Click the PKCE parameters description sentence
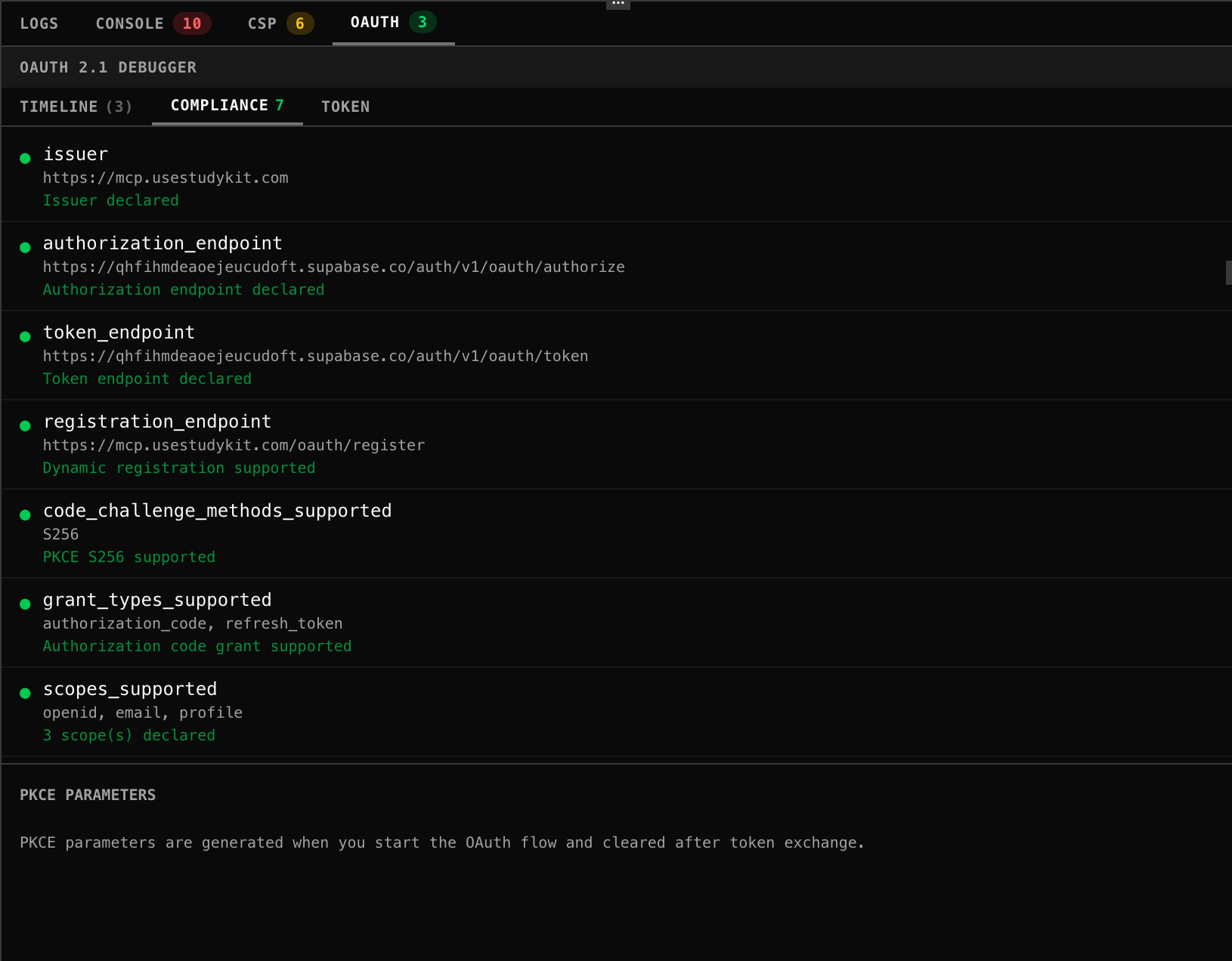 pyautogui.click(x=442, y=842)
